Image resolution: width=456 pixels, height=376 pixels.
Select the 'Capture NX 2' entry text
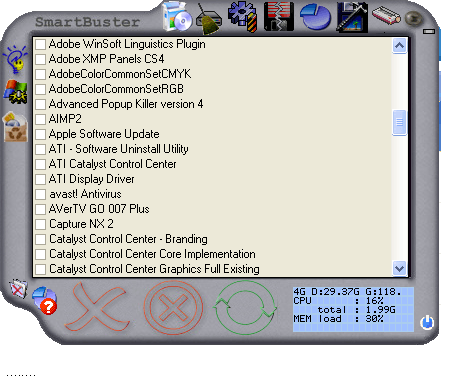coord(81,224)
